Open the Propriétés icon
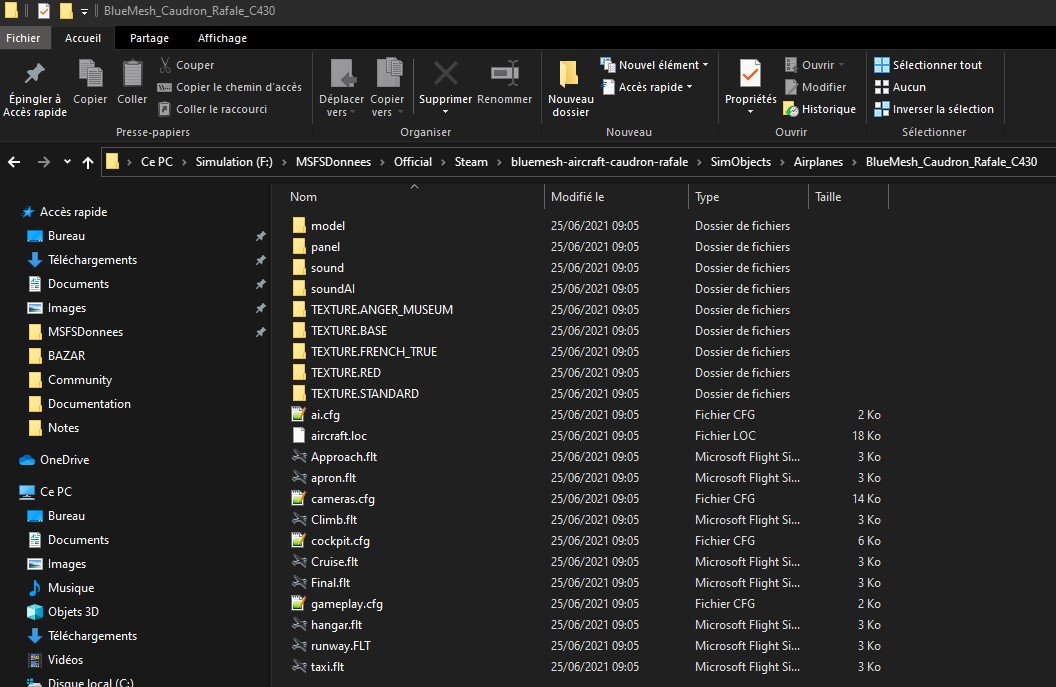Image resolution: width=1056 pixels, height=687 pixels. (750, 74)
